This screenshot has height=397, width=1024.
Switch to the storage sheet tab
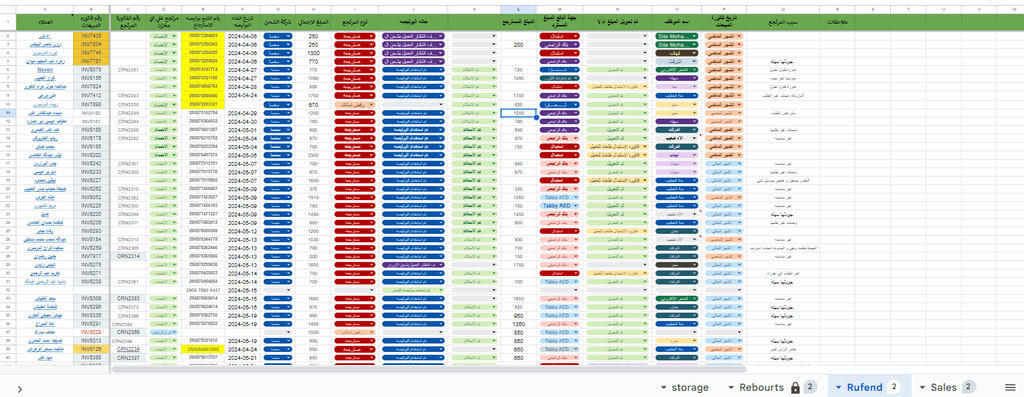pyautogui.click(x=690, y=387)
